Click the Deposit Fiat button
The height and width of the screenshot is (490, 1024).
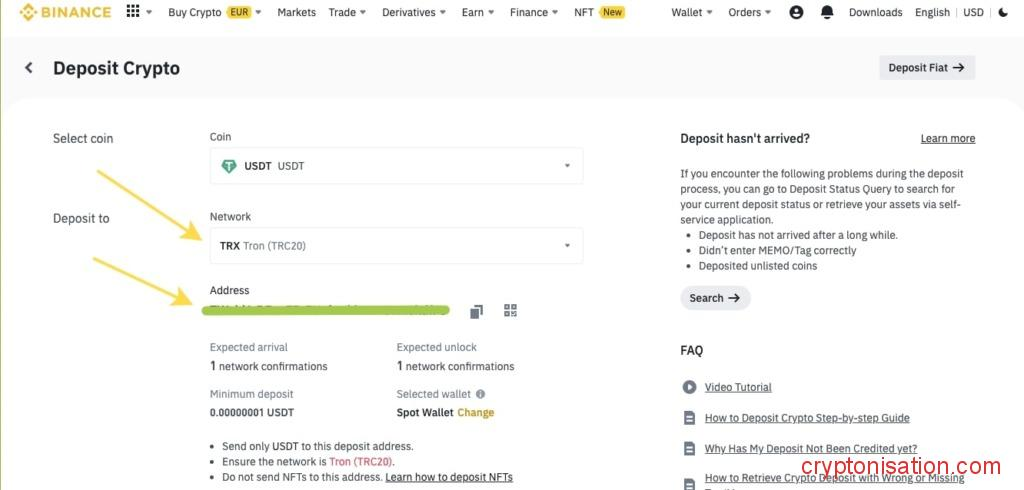pyautogui.click(x=926, y=68)
